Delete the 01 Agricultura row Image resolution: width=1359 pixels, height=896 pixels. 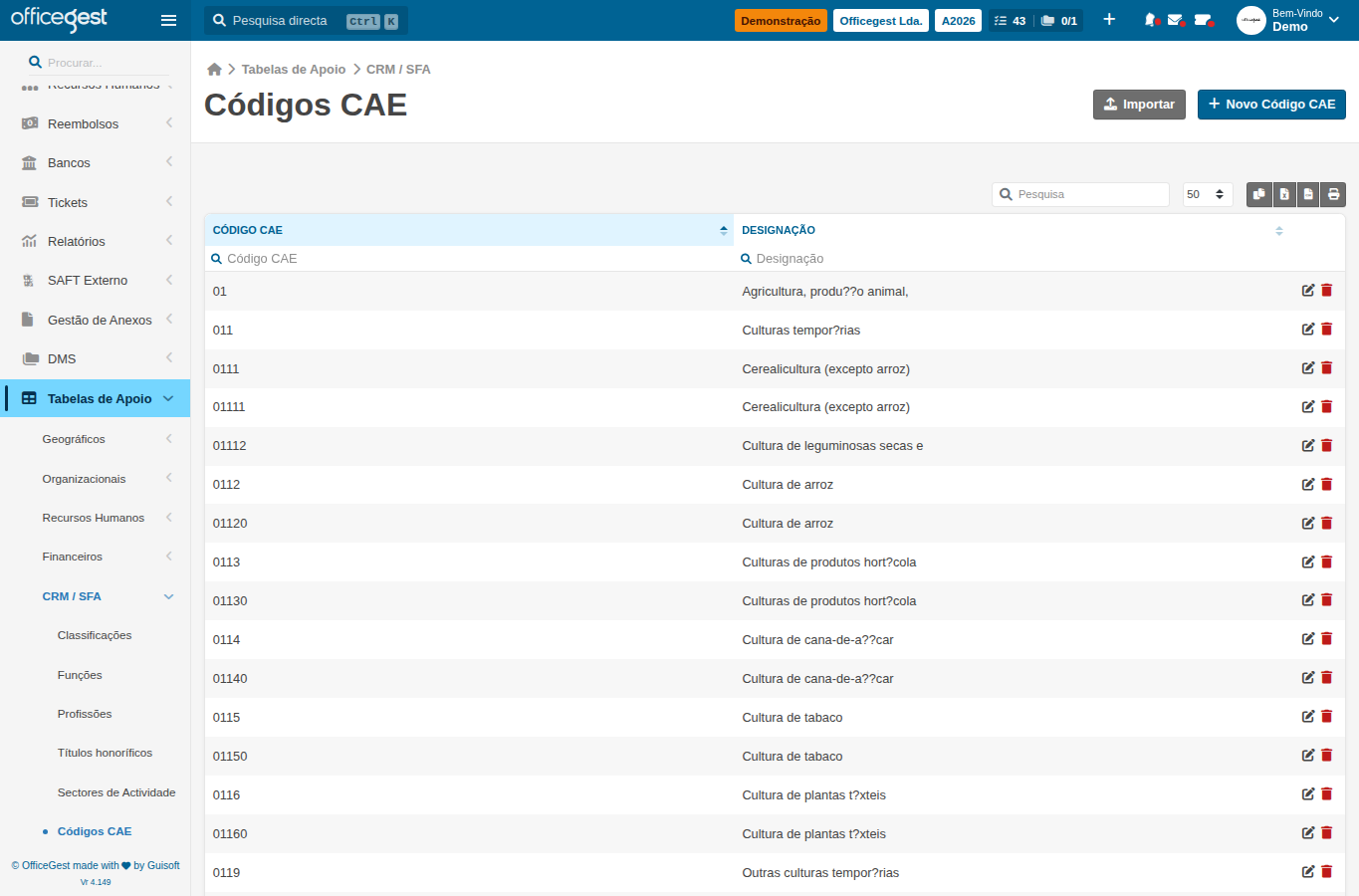tap(1327, 291)
